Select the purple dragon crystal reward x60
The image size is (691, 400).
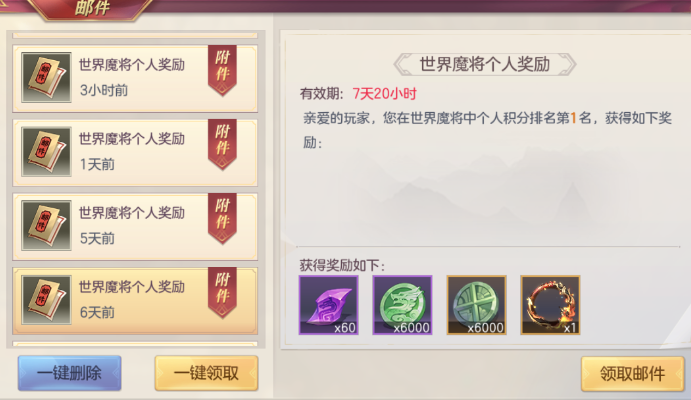(328, 305)
